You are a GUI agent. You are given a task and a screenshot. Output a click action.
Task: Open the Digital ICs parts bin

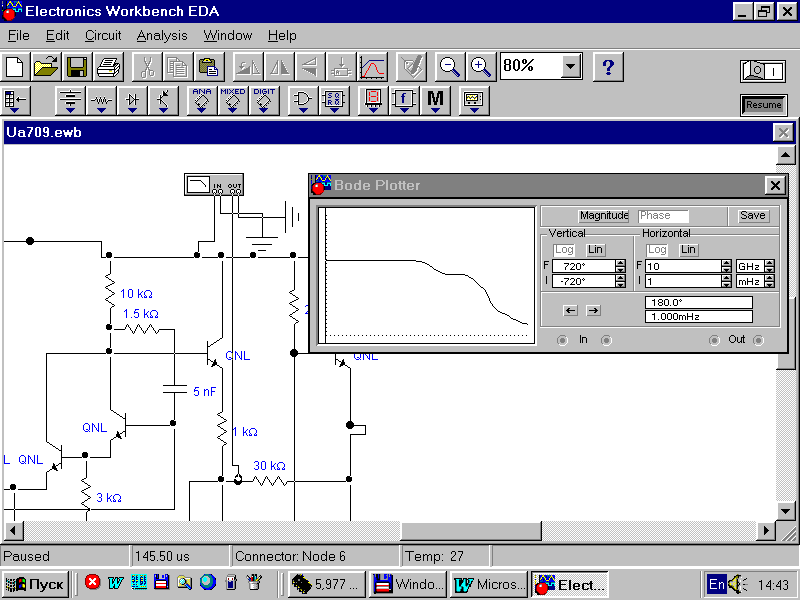(264, 101)
